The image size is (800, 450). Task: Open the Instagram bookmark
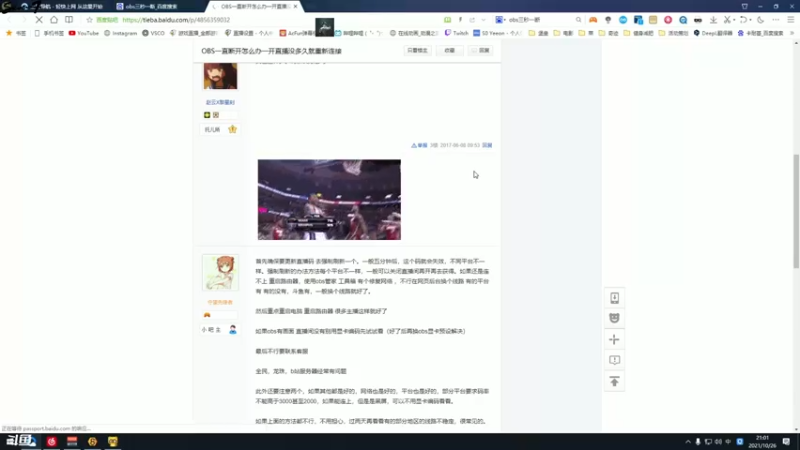point(120,33)
